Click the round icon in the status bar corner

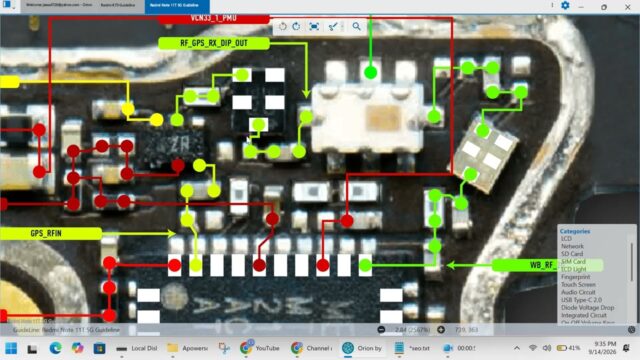(632, 329)
